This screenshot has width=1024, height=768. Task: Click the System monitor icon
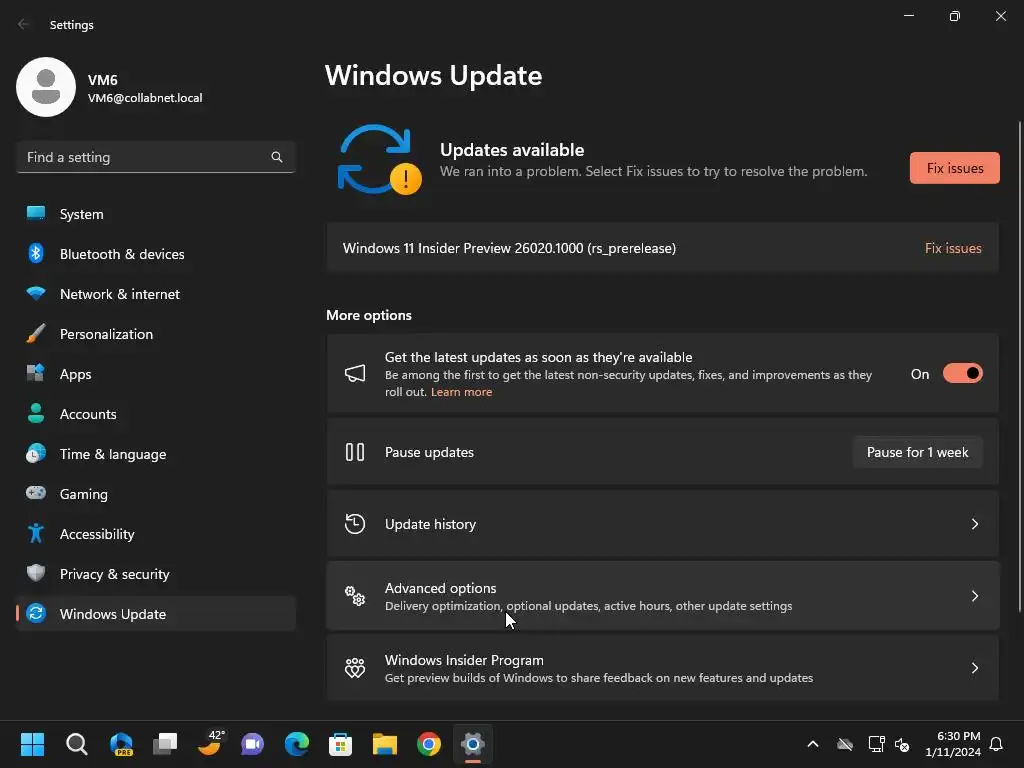(36, 214)
